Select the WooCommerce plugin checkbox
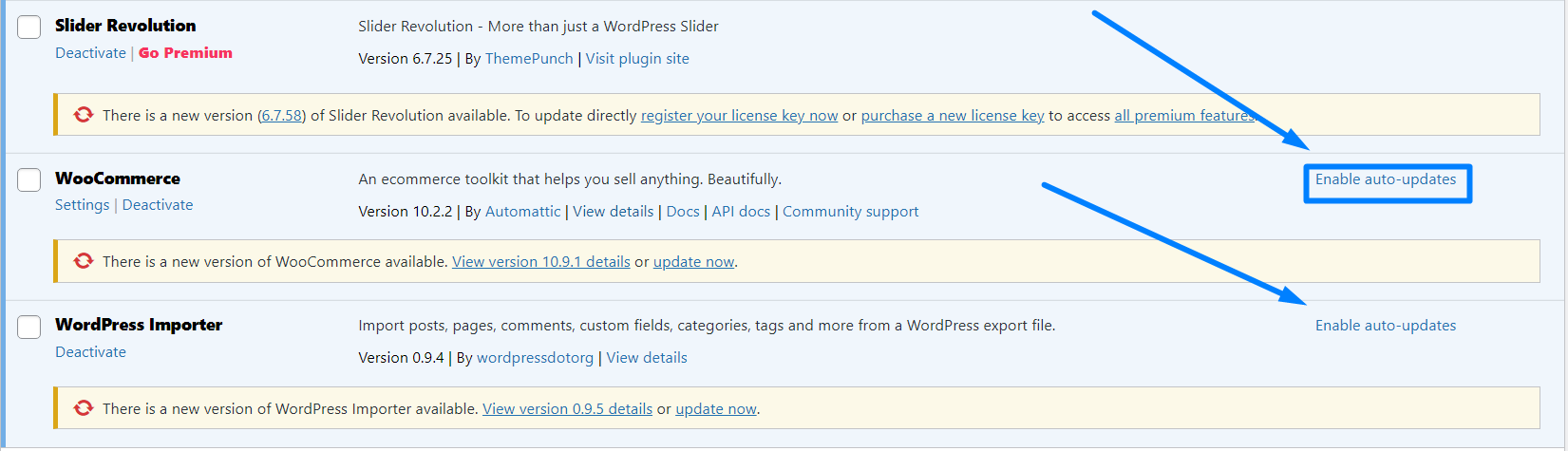The width and height of the screenshot is (1568, 451). tap(29, 179)
